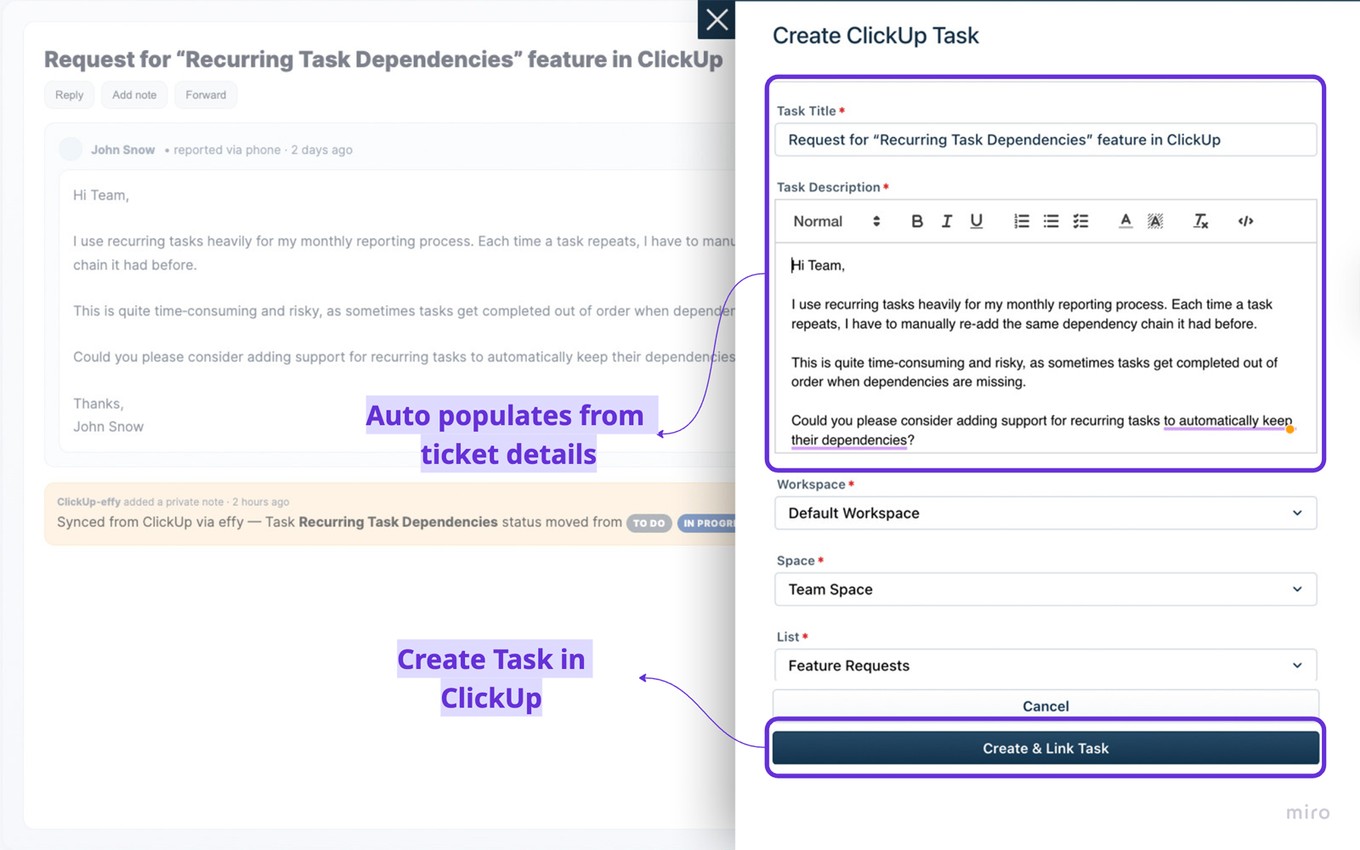Forward the ticket
The width and height of the screenshot is (1360, 850).
pyautogui.click(x=205, y=94)
